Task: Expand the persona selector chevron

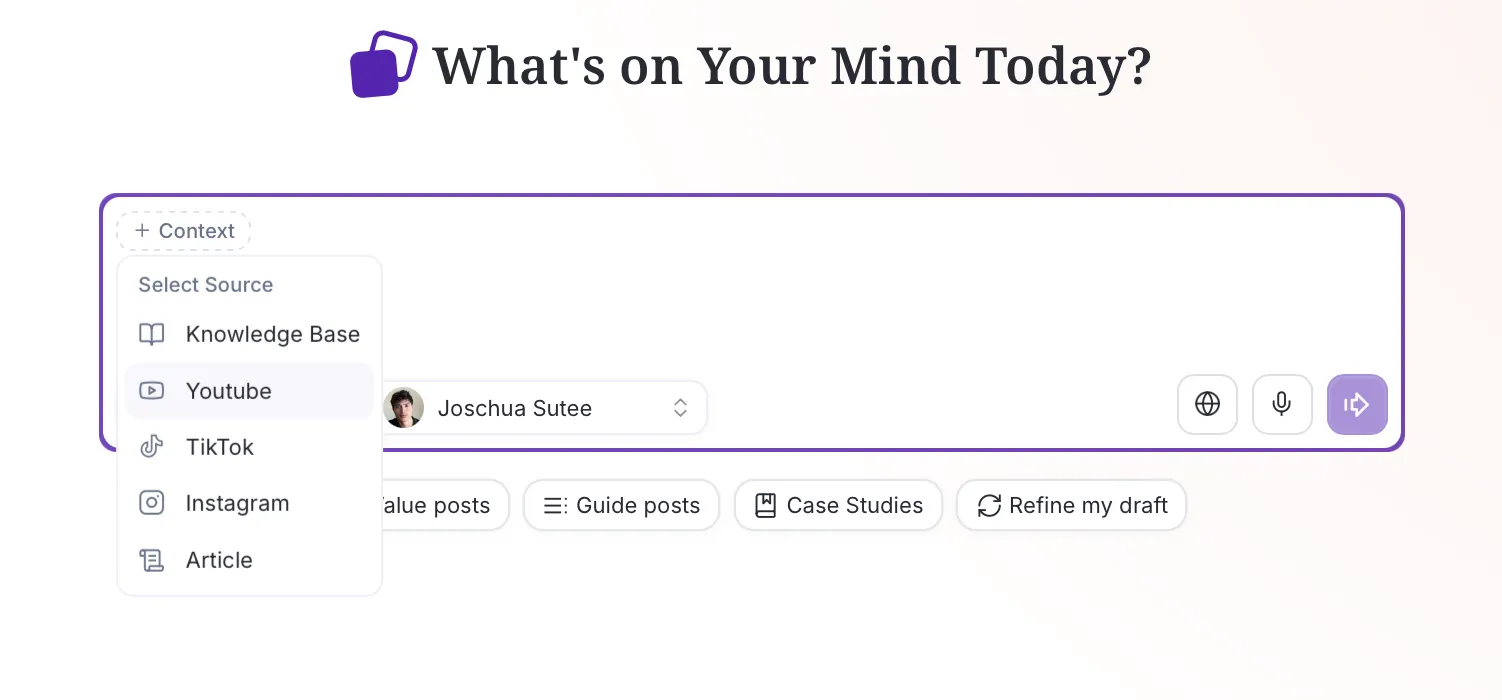Action: click(680, 407)
